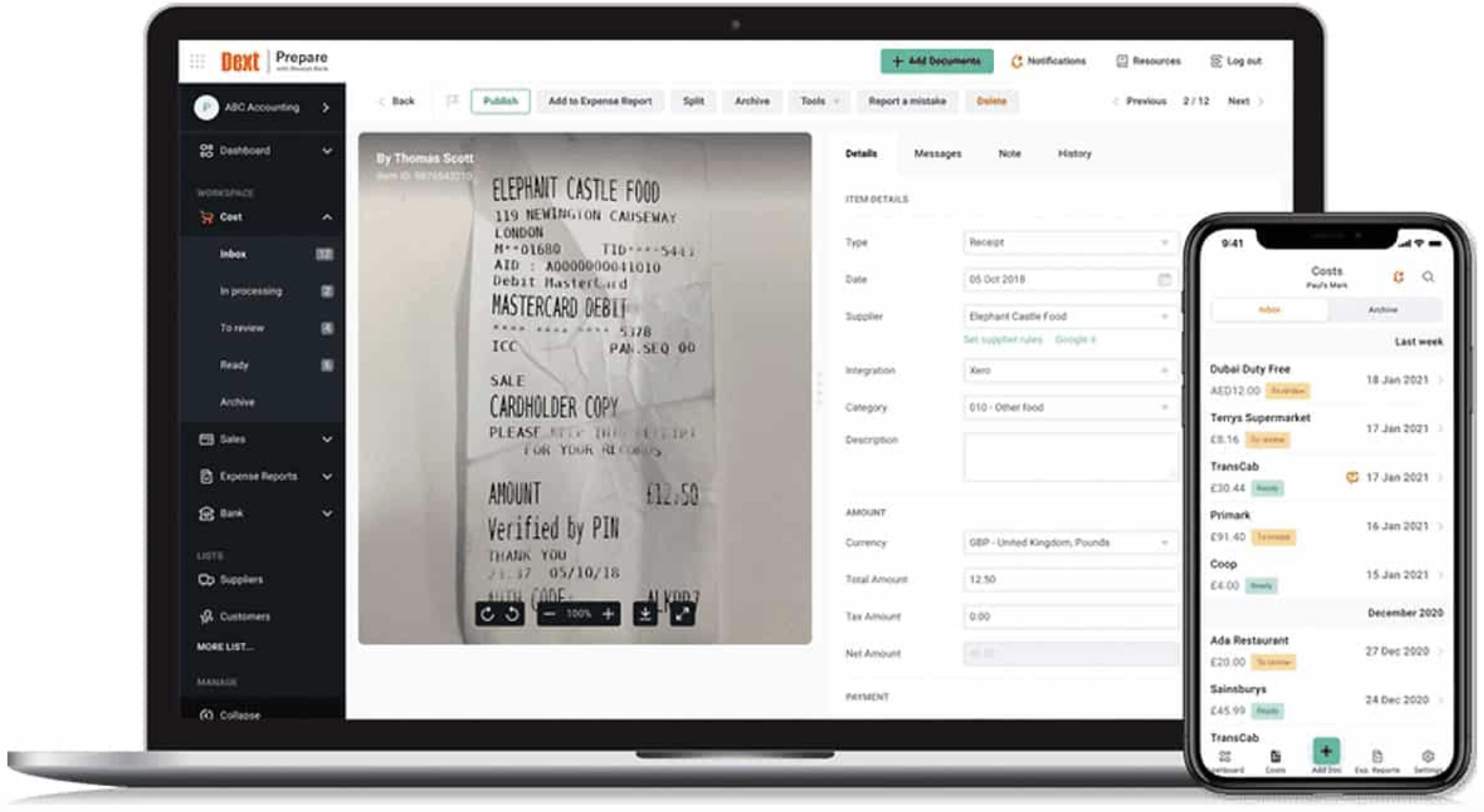1484x812 pixels.
Task: Click the Delete button
Action: [x=992, y=101]
